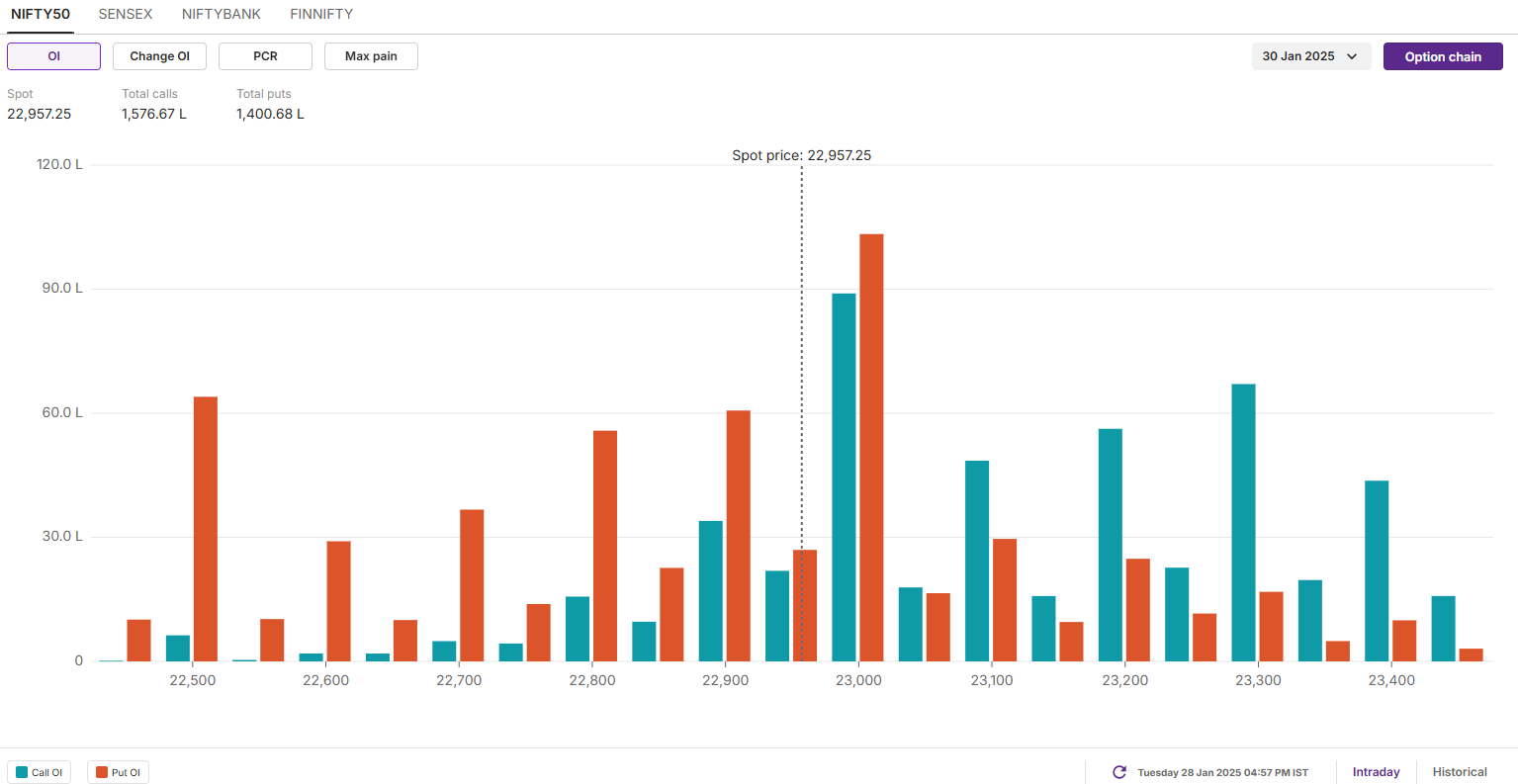1518x784 pixels.
Task: Select the NIFTYBANK tab
Action: click(222, 15)
